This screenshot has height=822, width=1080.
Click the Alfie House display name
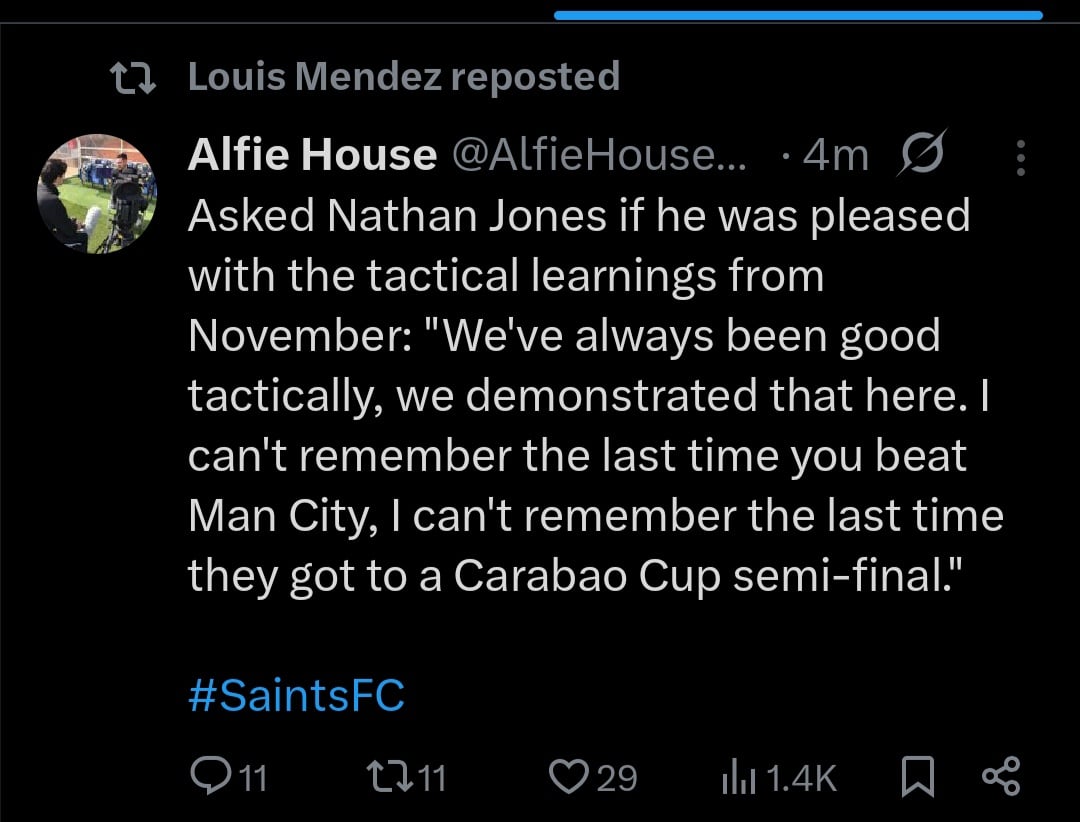click(312, 156)
